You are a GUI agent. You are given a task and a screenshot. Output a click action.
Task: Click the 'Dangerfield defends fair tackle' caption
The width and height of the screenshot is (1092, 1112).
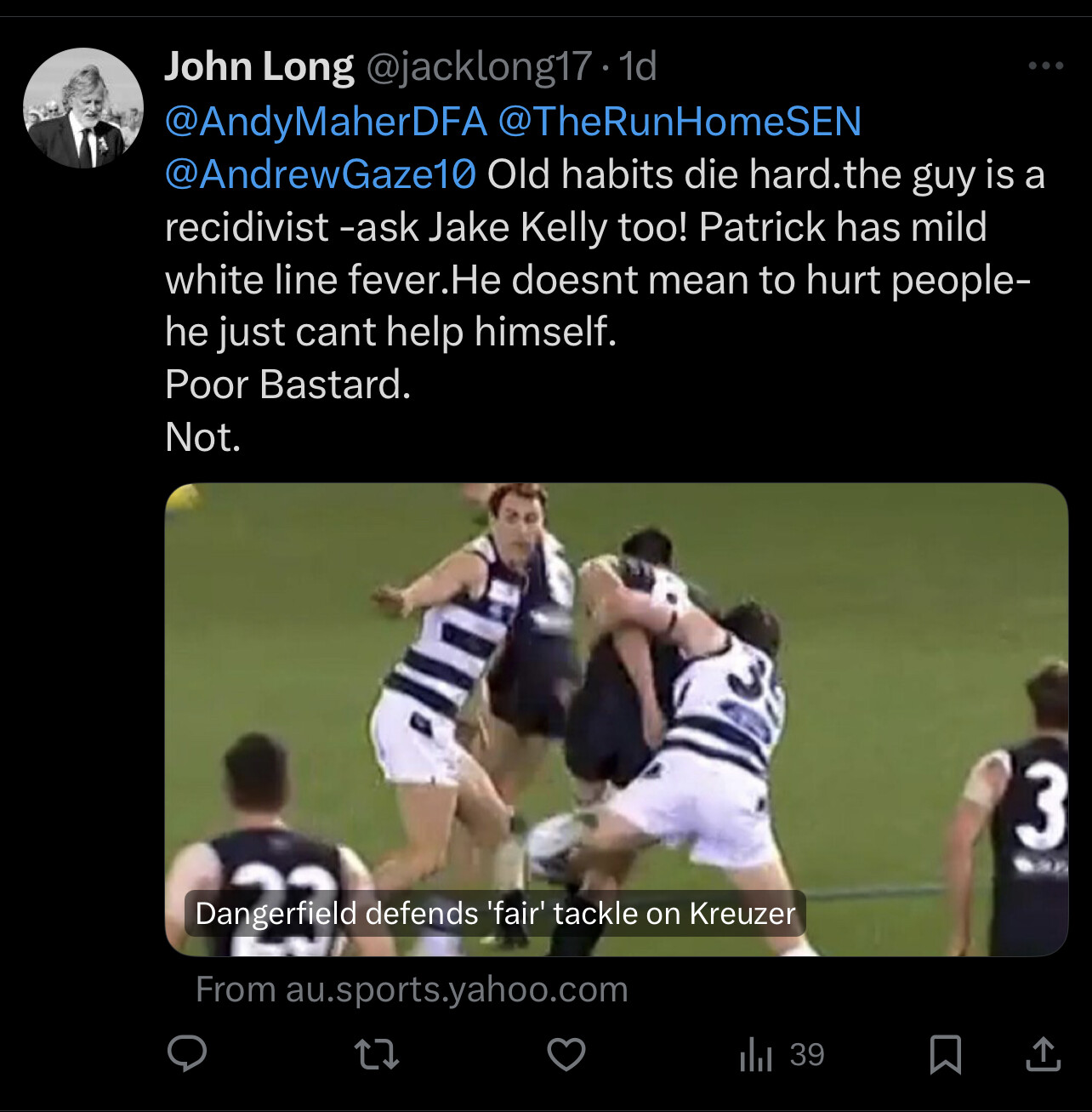[495, 913]
